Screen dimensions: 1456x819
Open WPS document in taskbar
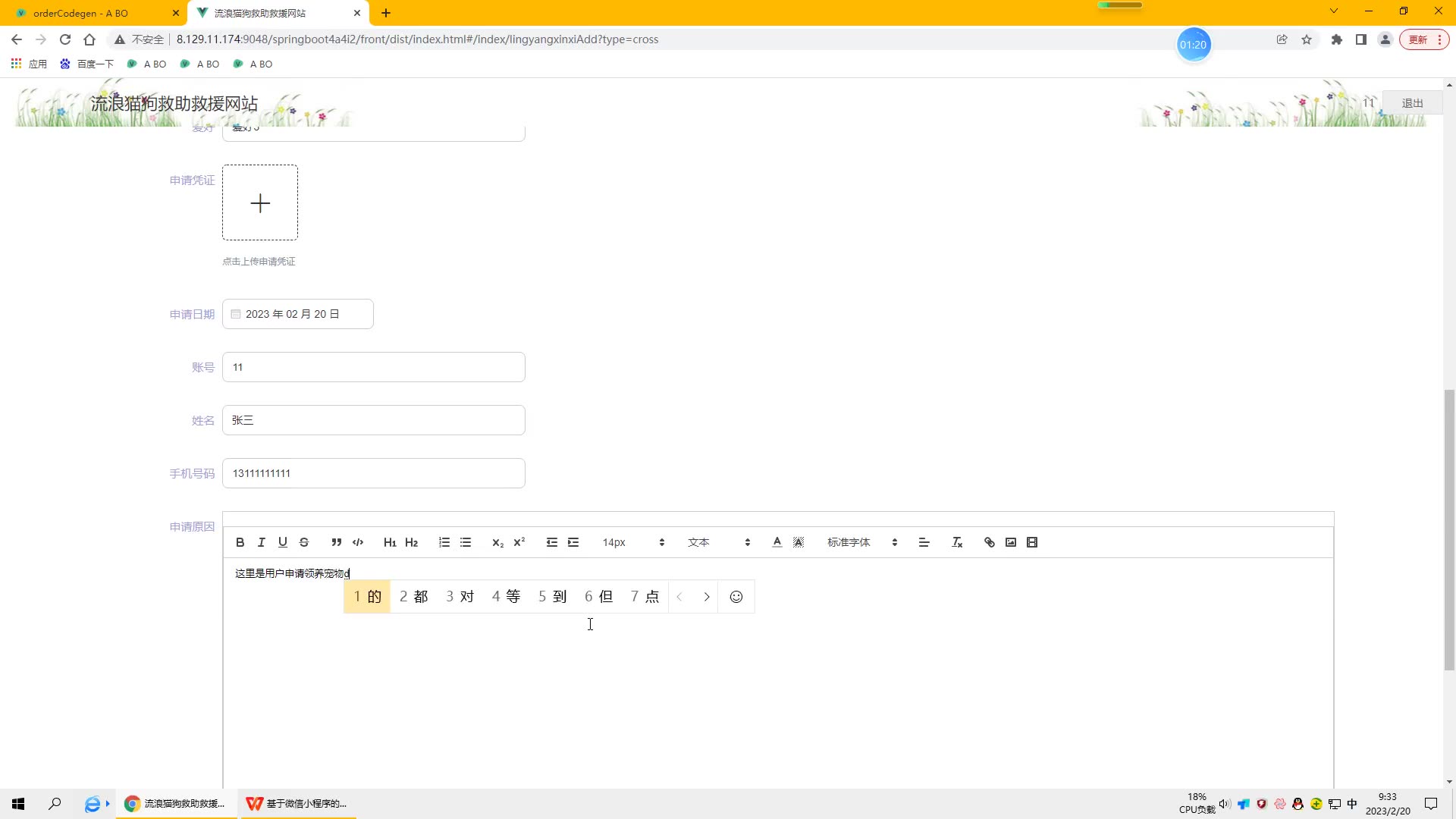pos(298,803)
